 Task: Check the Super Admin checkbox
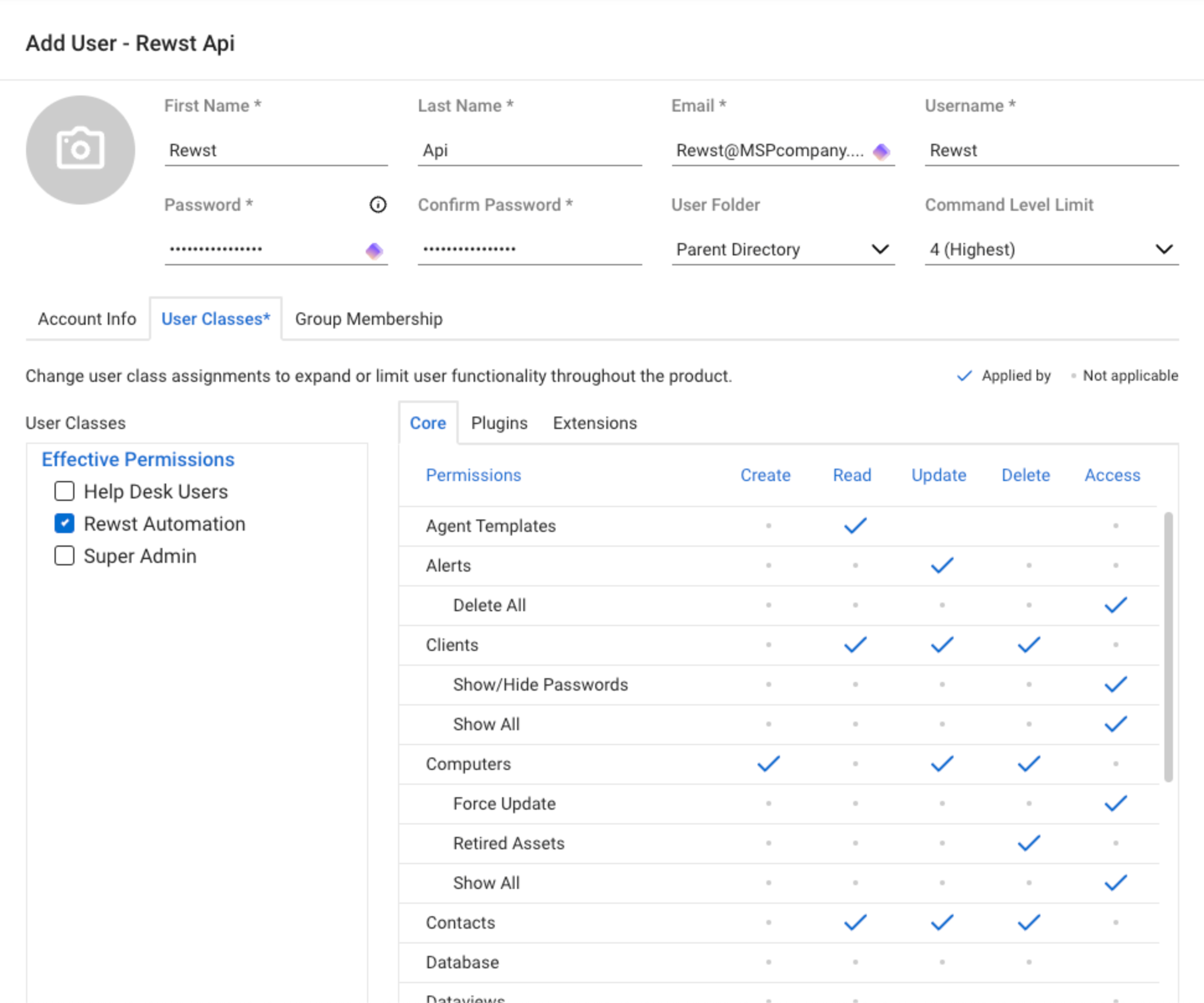[64, 556]
